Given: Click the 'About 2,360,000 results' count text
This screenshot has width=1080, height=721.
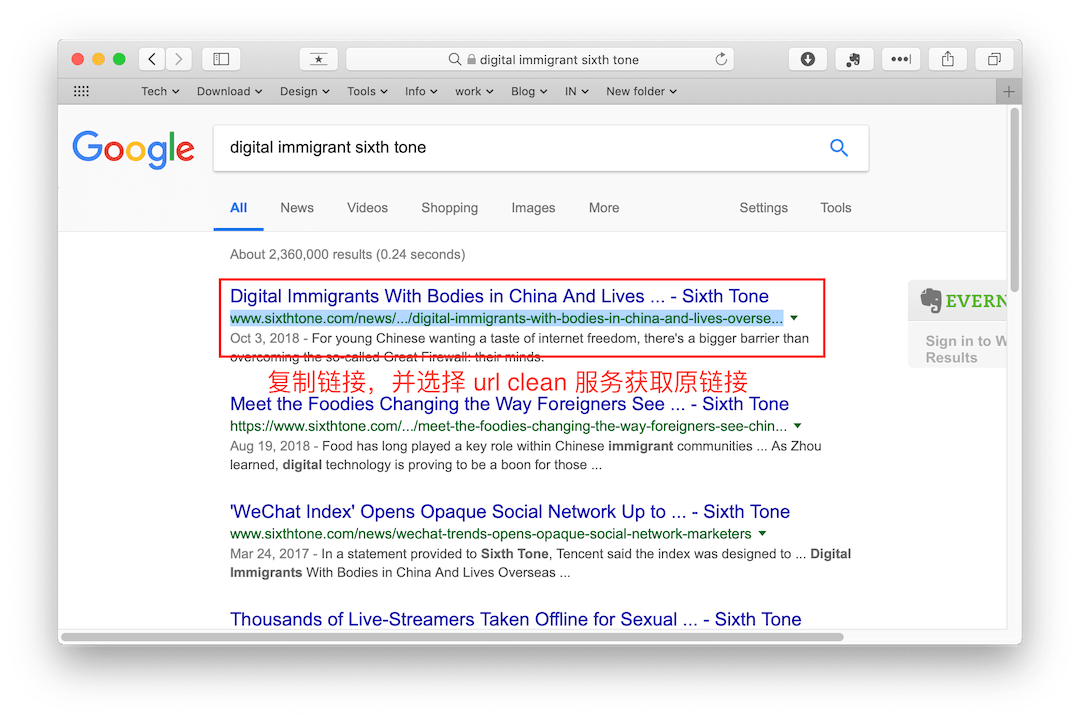Looking at the screenshot, I should click(x=348, y=254).
